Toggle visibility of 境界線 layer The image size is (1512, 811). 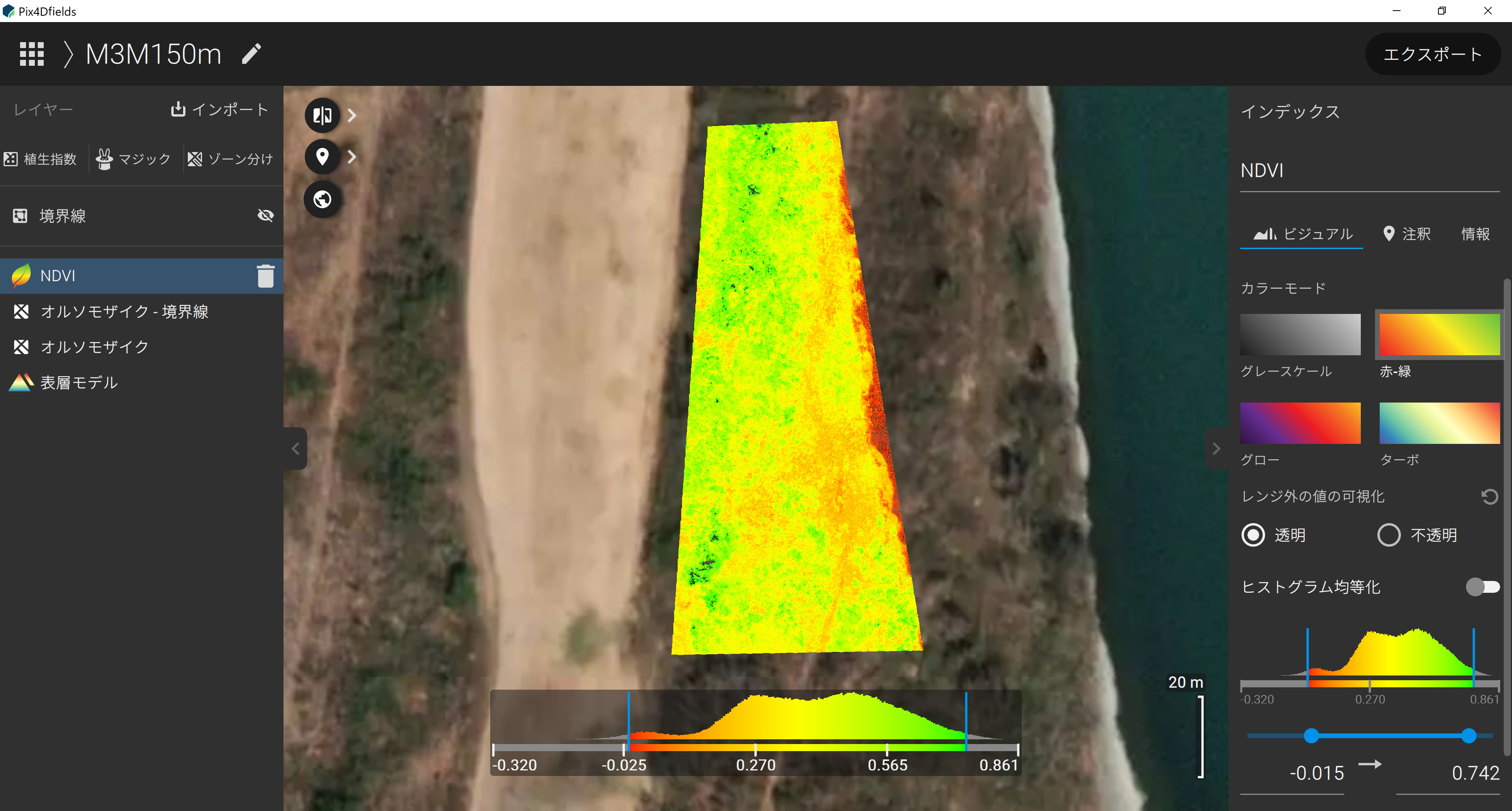[265, 215]
